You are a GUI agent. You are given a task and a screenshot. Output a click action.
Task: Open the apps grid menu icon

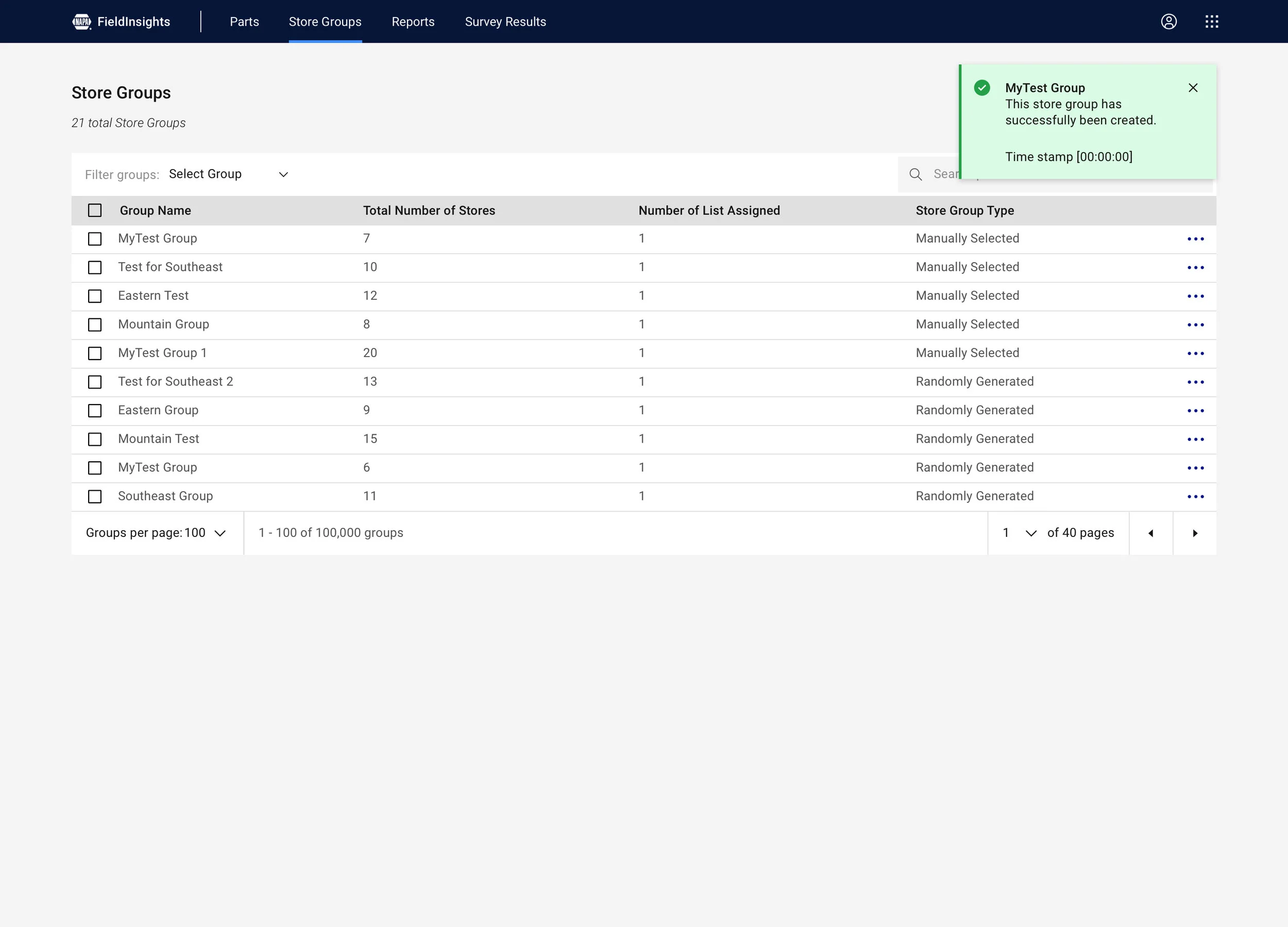[x=1211, y=22]
